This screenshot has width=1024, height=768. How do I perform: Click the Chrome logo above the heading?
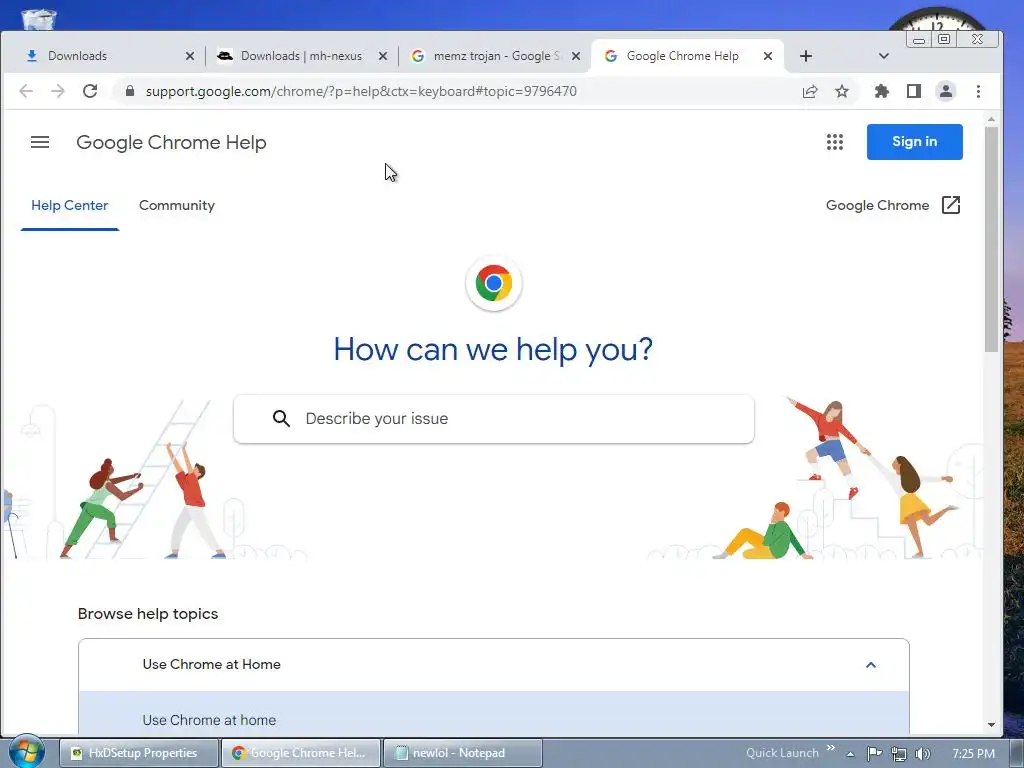(494, 283)
